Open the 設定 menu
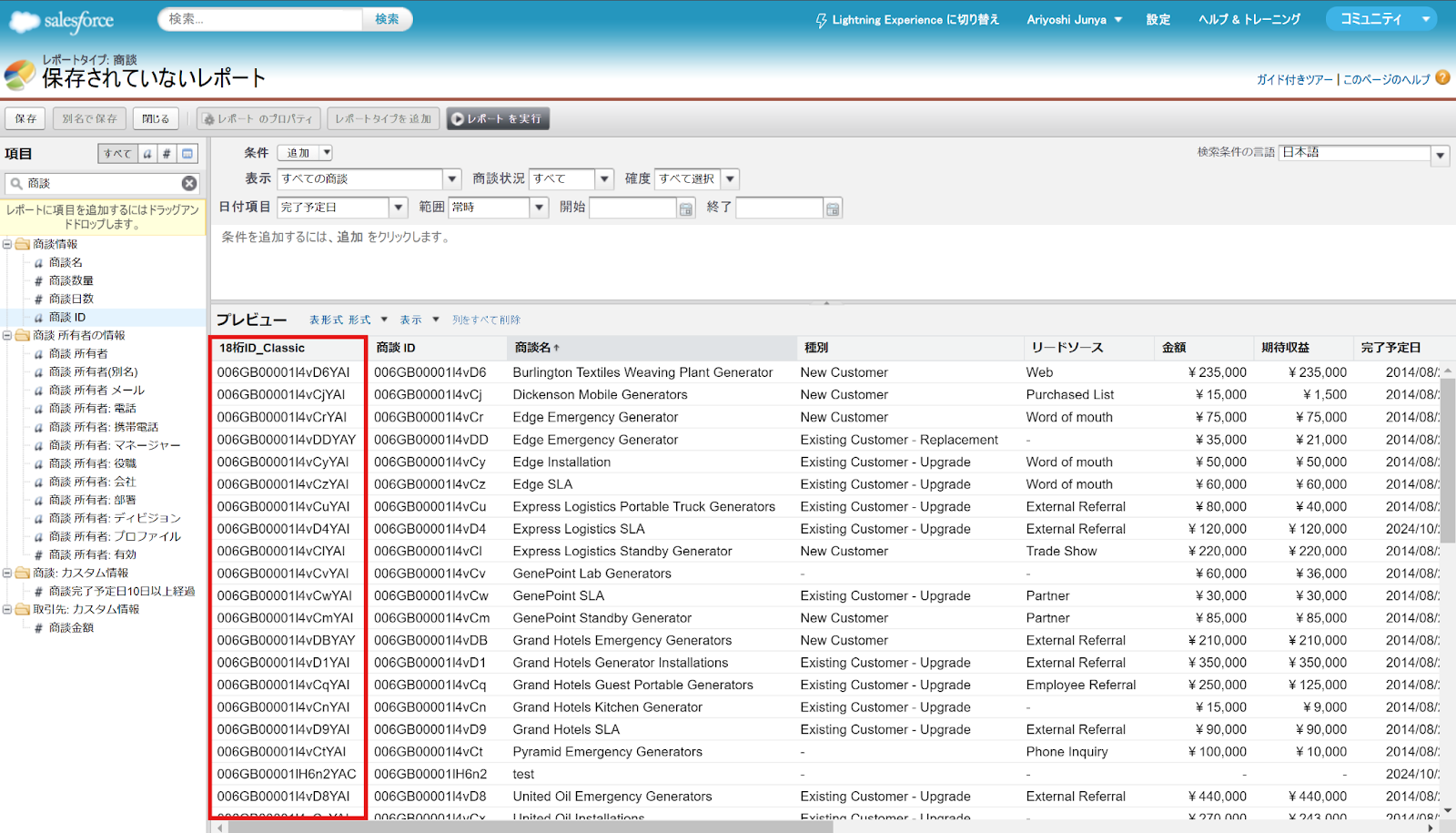 [x=1158, y=18]
